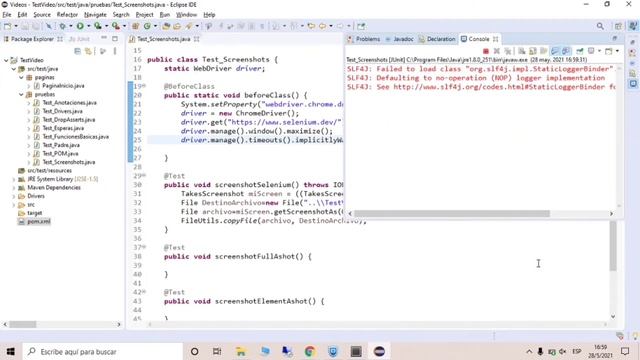Click Maximize icon of Console panel
This screenshot has width=640, height=360.
[x=615, y=38]
